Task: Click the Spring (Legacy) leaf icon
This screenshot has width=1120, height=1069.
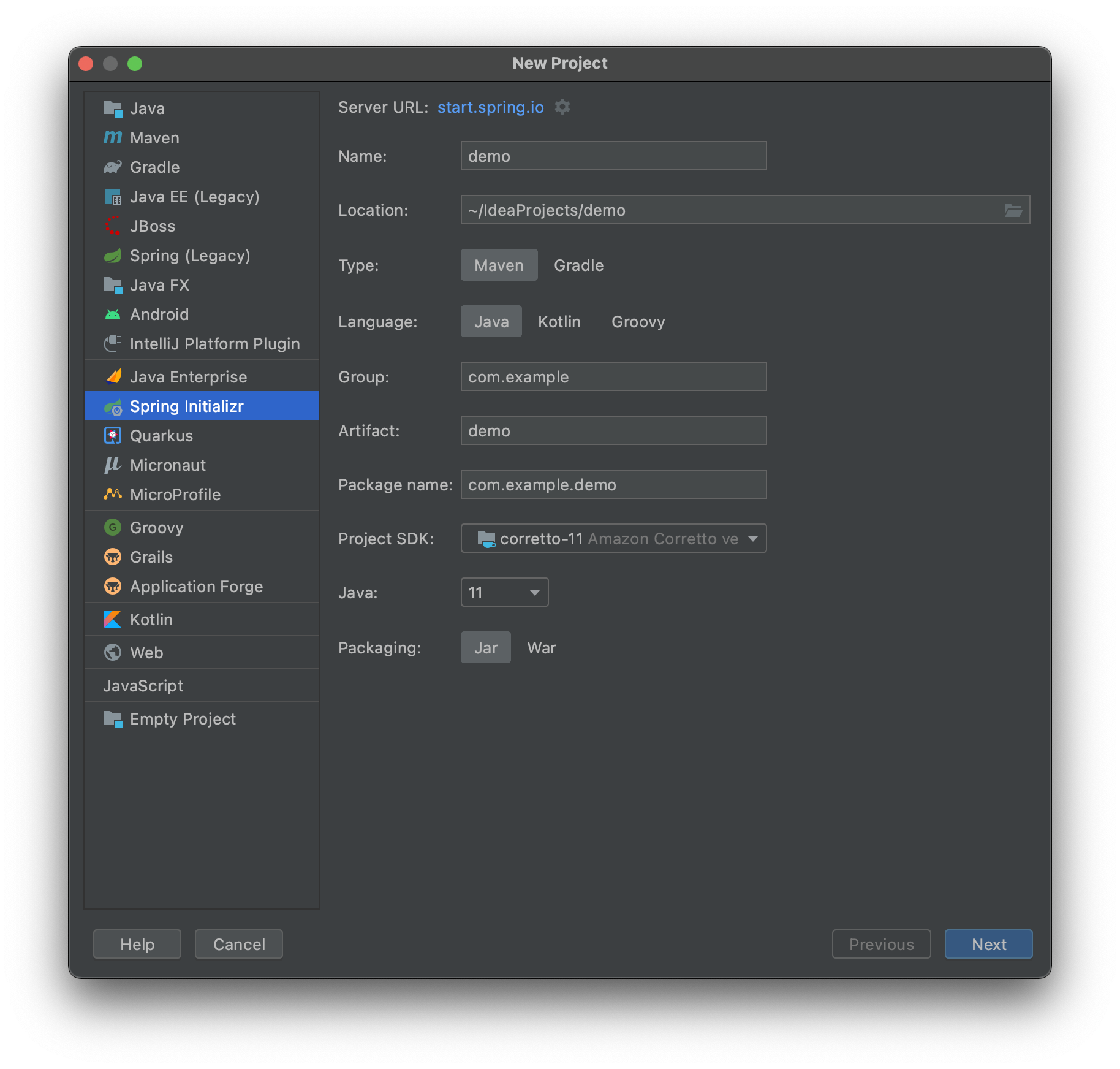Action: pos(113,256)
